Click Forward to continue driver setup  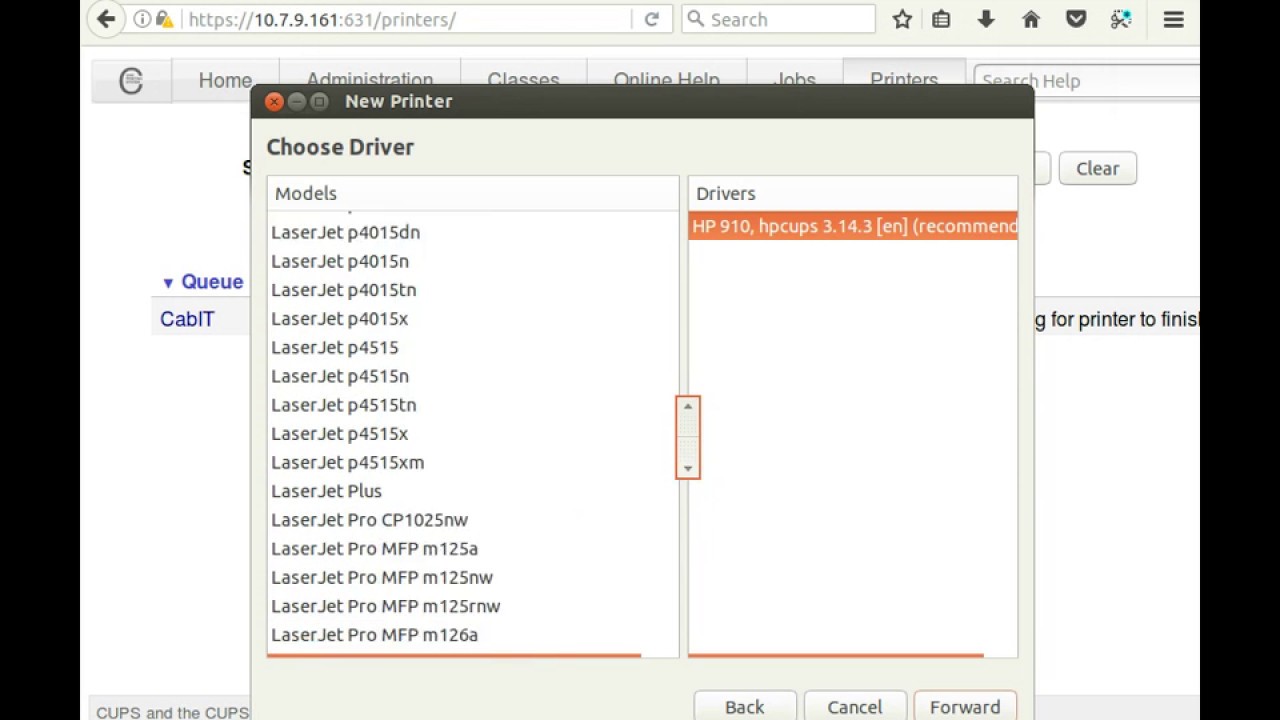click(x=965, y=706)
